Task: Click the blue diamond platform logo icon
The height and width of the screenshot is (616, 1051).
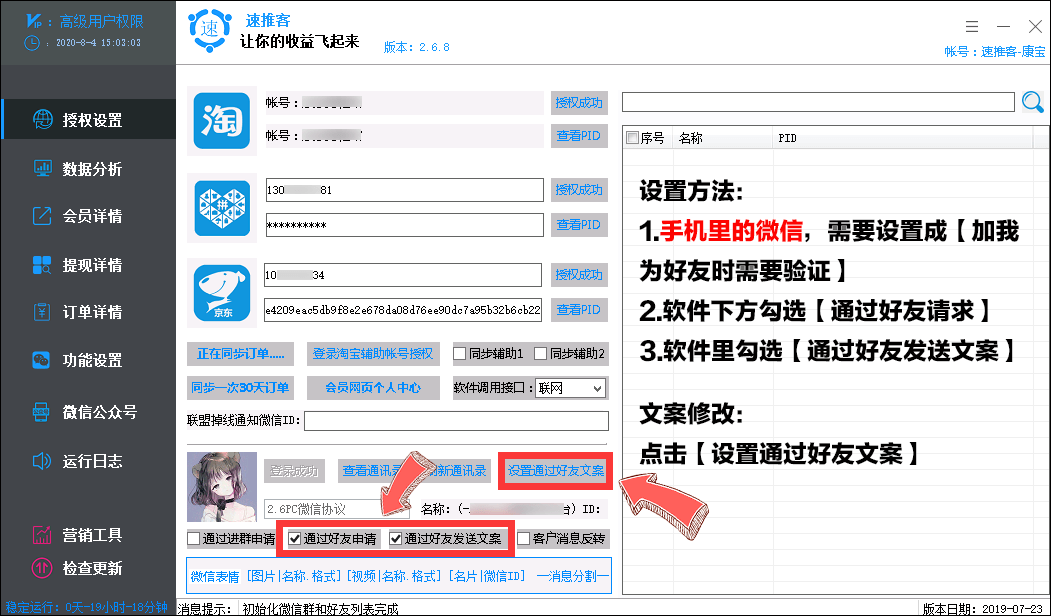Action: pos(221,206)
